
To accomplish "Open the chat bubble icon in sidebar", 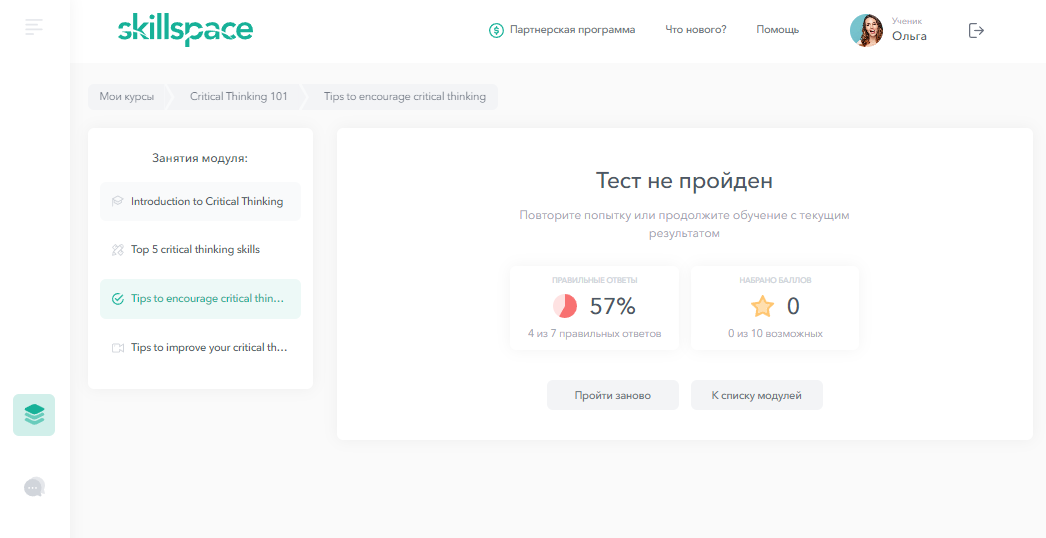I will pos(34,487).
